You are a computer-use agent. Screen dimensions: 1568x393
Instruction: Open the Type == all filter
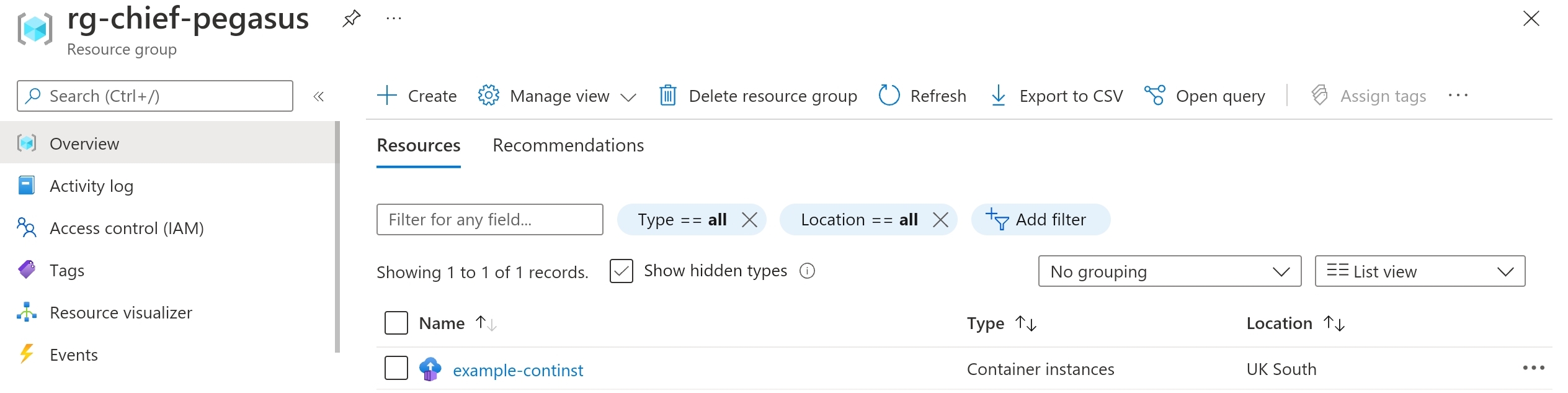click(682, 220)
